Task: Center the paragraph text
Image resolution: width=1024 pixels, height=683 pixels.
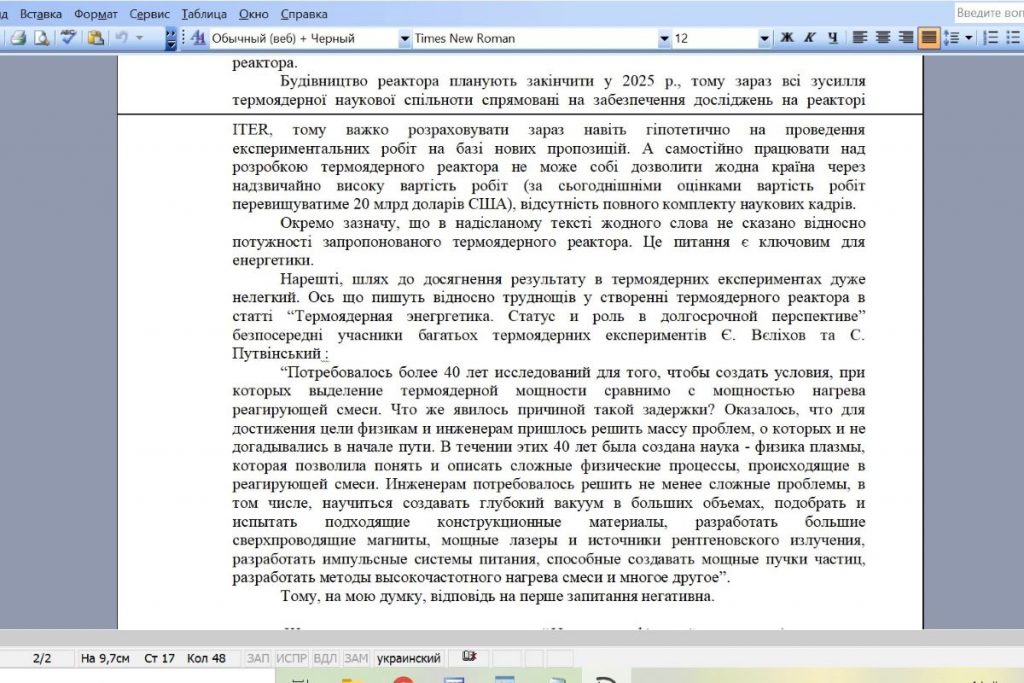Action: [x=883, y=38]
